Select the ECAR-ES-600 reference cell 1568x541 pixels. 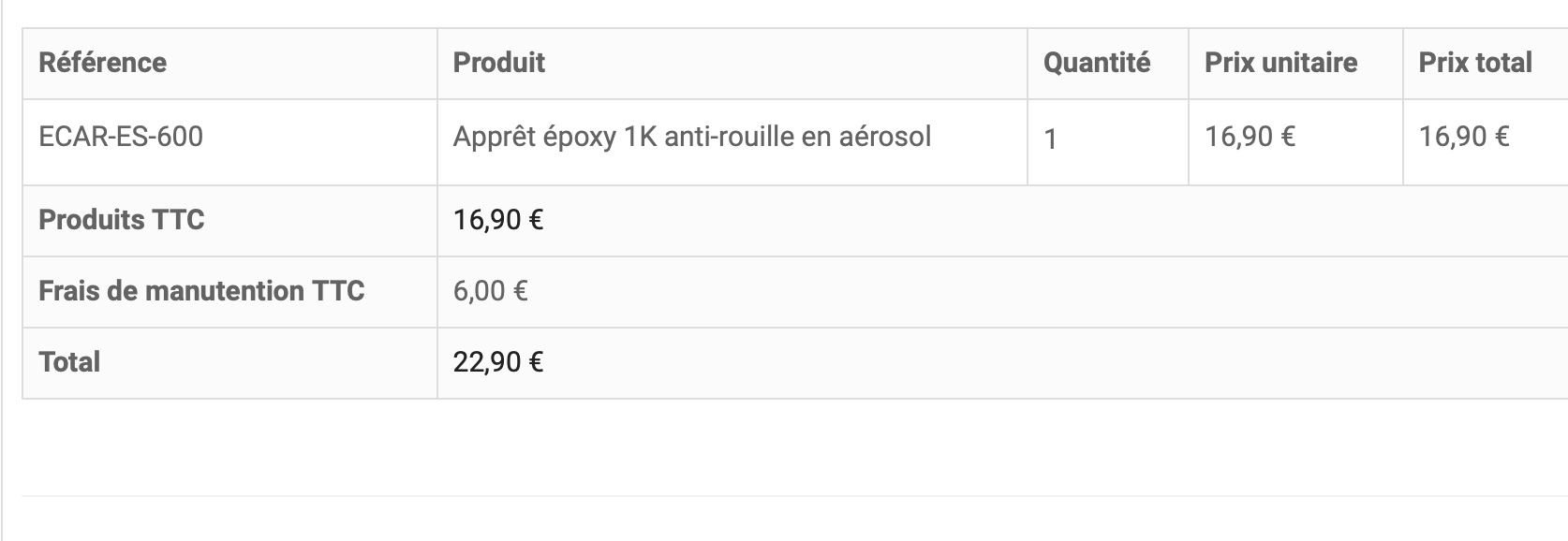pyautogui.click(x=121, y=137)
